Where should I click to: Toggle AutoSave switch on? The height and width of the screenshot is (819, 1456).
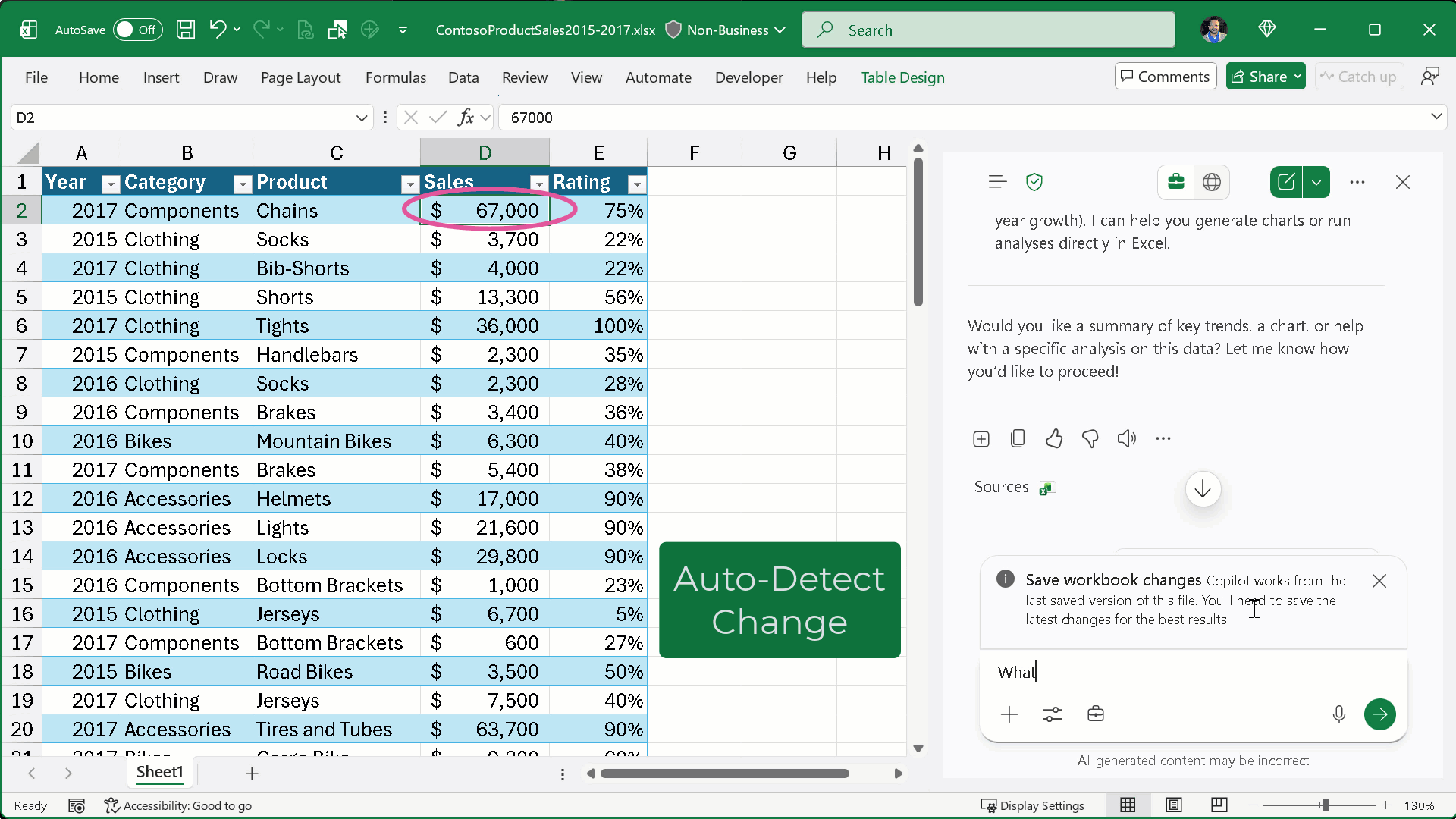(137, 30)
